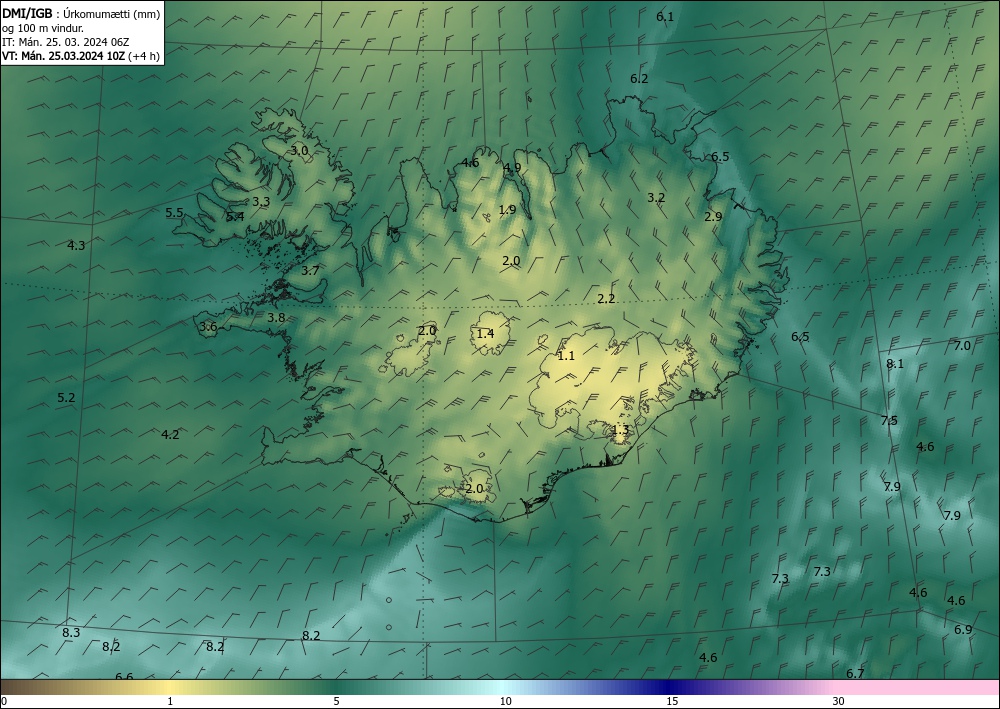
Task: Select the 'IT: Mán. 25. 03. 2024 06Z' line
Action: (66, 41)
